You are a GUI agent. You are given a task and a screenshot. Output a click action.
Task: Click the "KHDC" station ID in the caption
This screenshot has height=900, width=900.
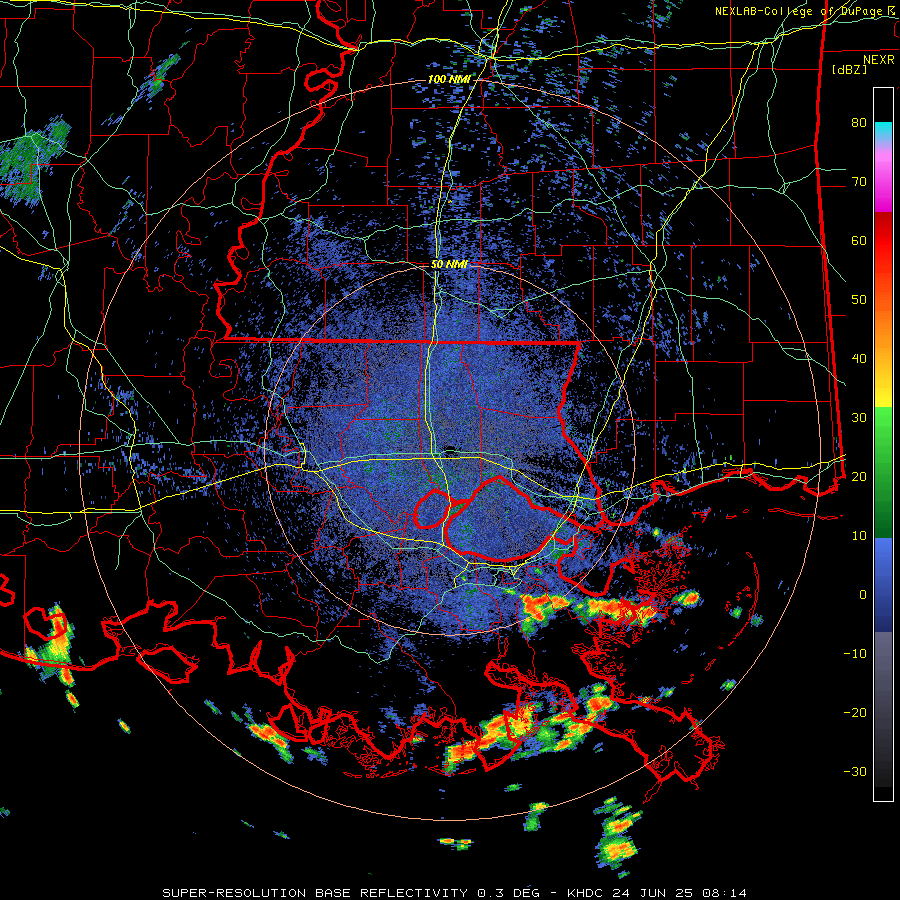tap(585, 893)
